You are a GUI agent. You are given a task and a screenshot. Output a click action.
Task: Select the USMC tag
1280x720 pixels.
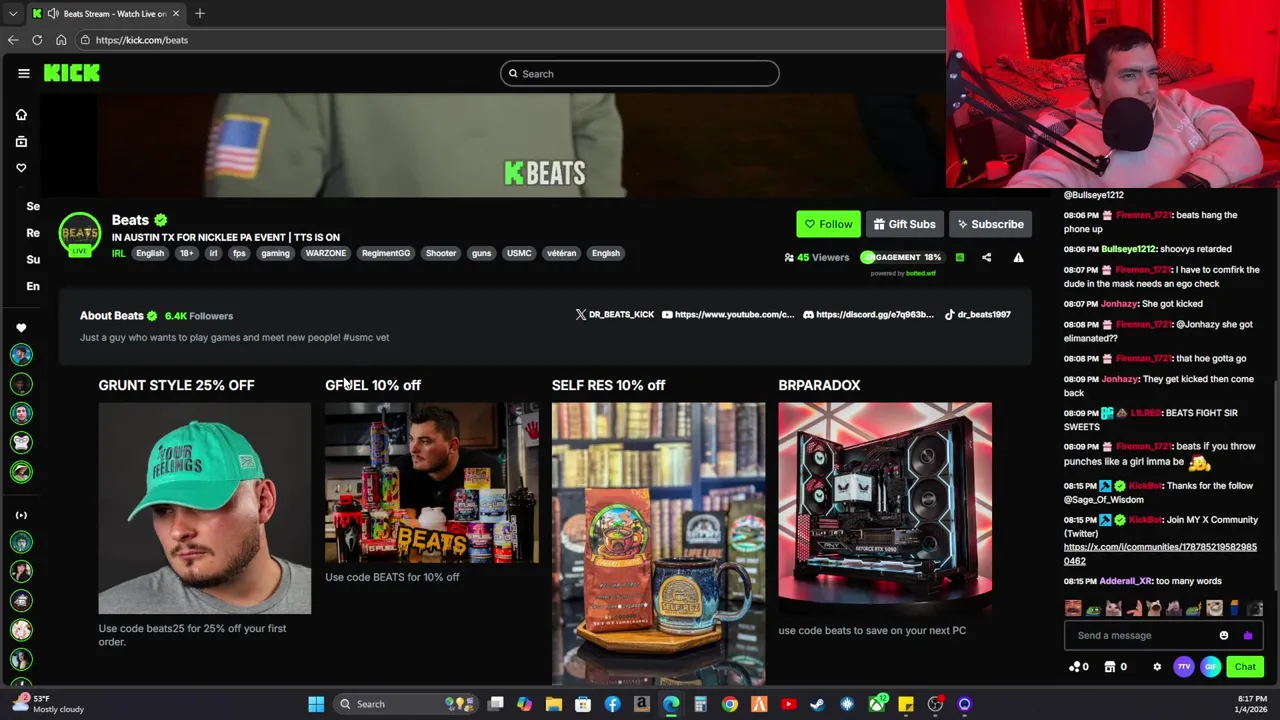pos(519,253)
